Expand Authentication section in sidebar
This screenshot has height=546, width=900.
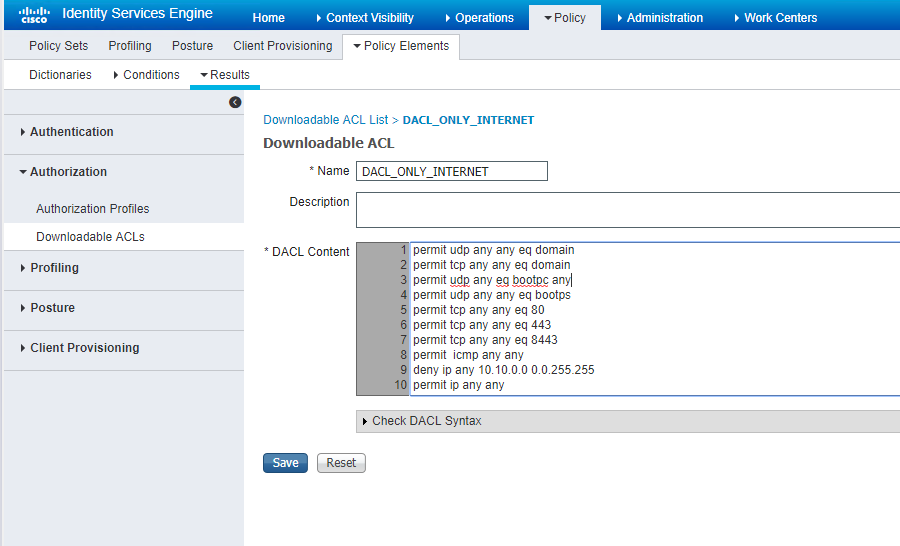tap(67, 132)
